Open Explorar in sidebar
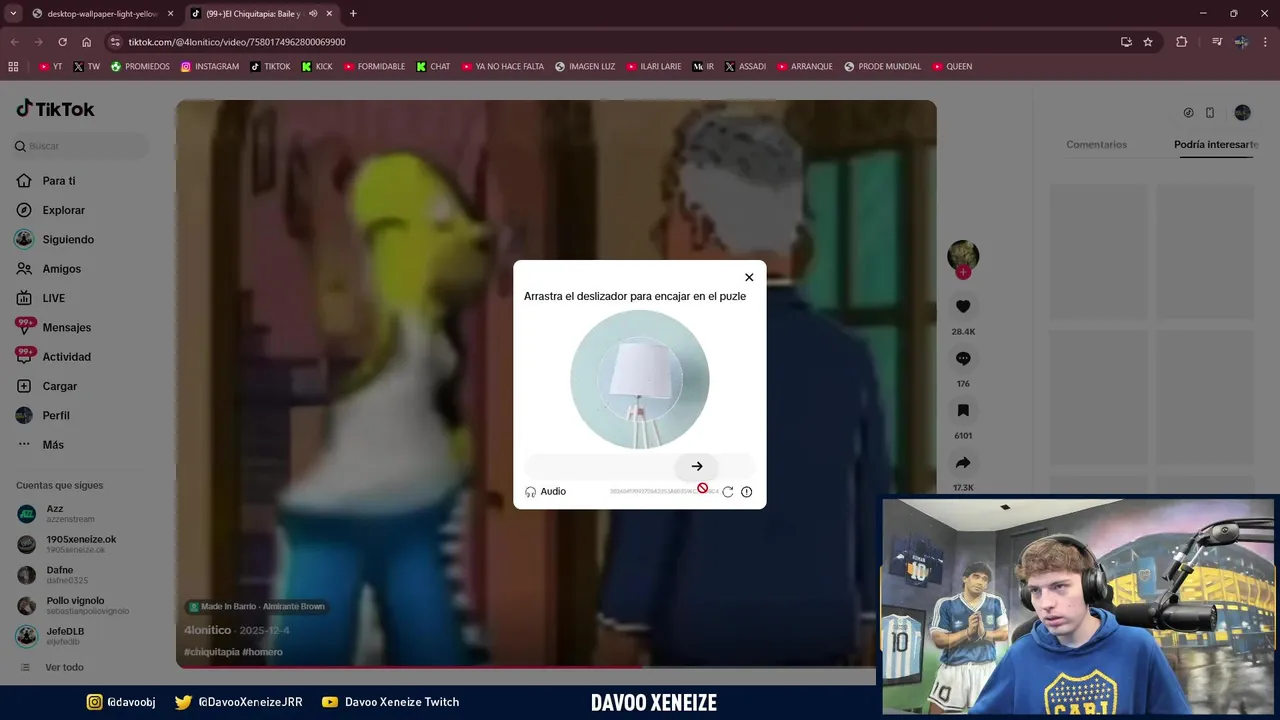Image resolution: width=1280 pixels, height=720 pixels. (x=63, y=210)
